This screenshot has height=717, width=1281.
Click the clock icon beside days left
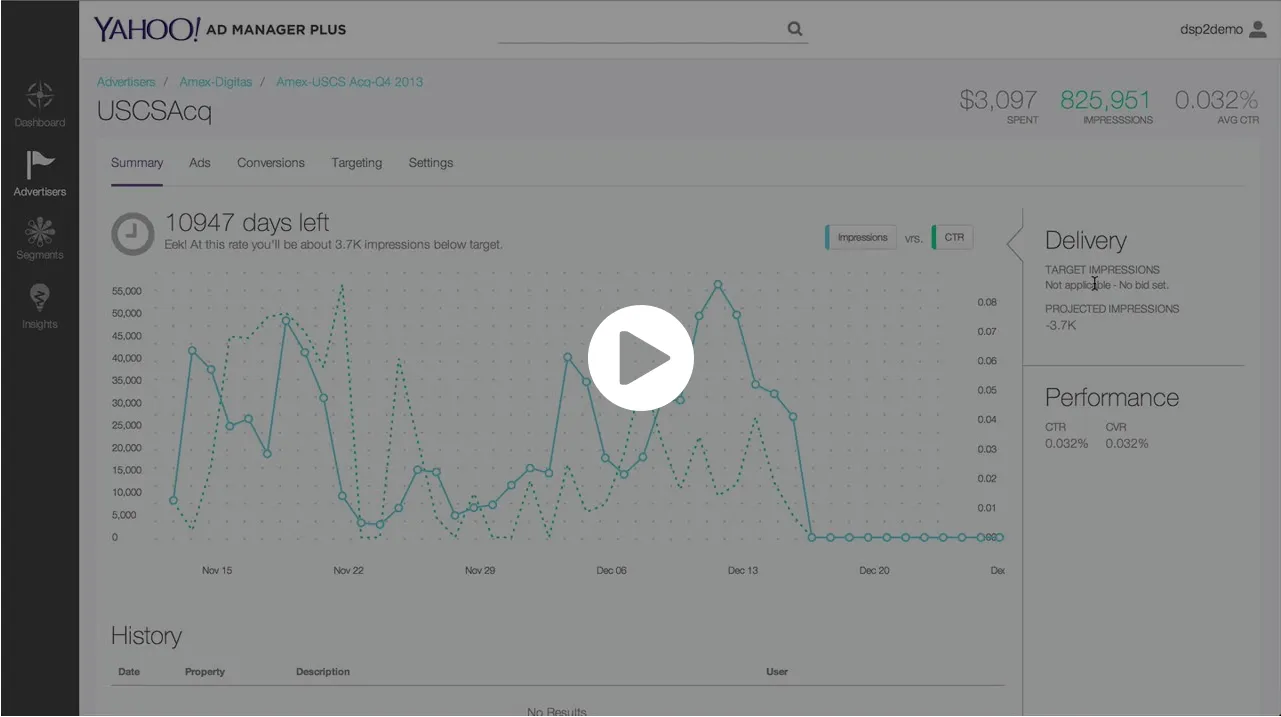[132, 234]
